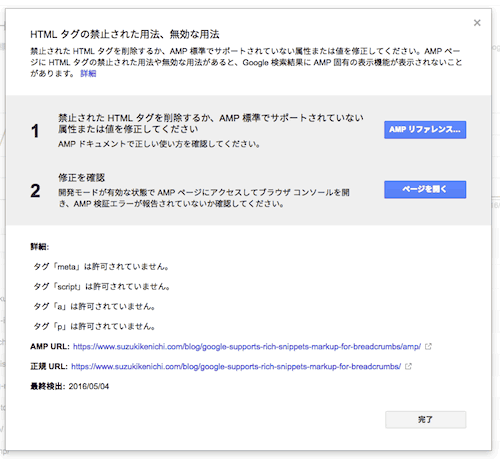Image resolution: width=500 pixels, height=459 pixels.
Task: Click the large step number 1
Action: click(35, 131)
